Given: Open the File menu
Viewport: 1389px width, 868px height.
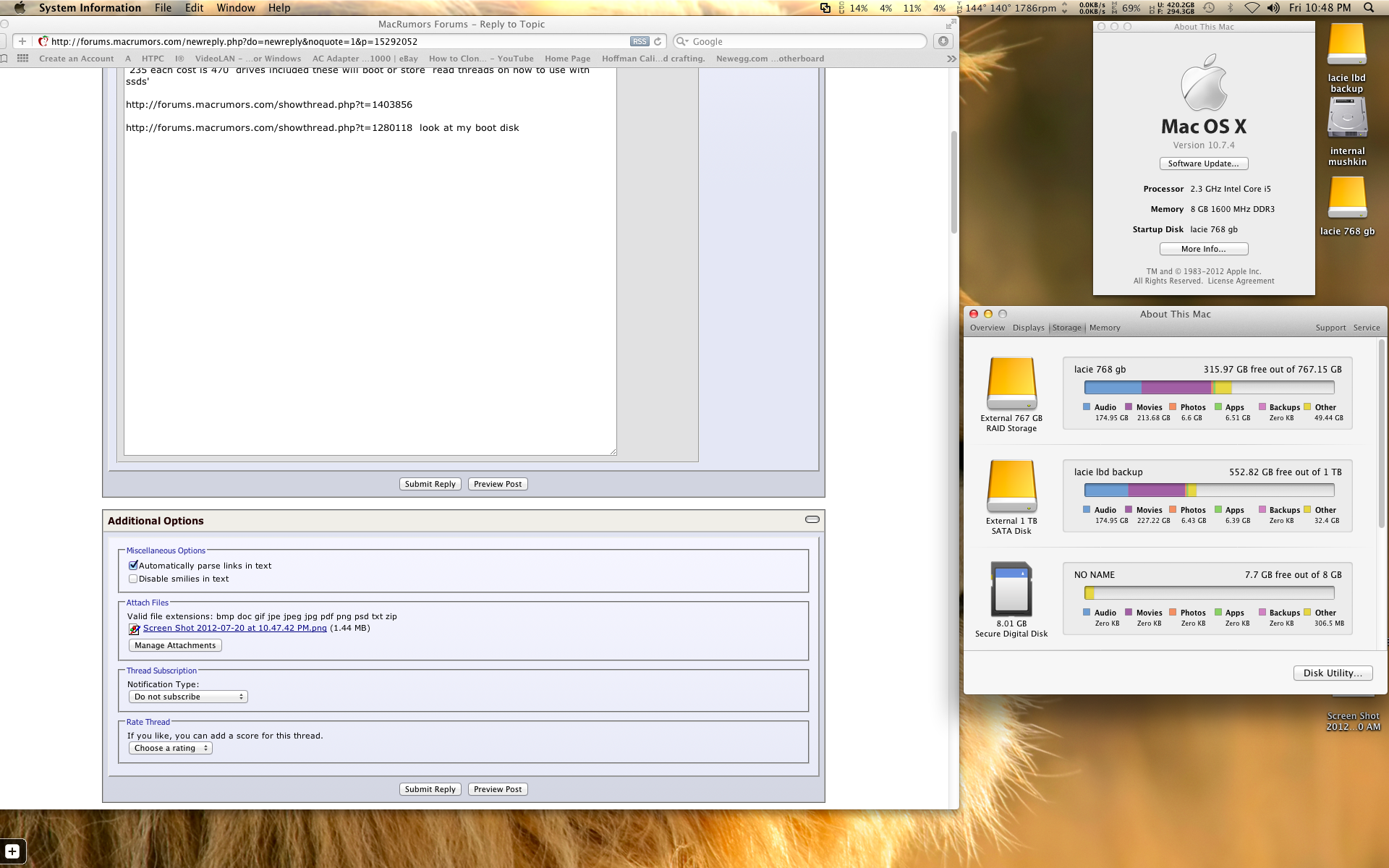Looking at the screenshot, I should pyautogui.click(x=163, y=8).
